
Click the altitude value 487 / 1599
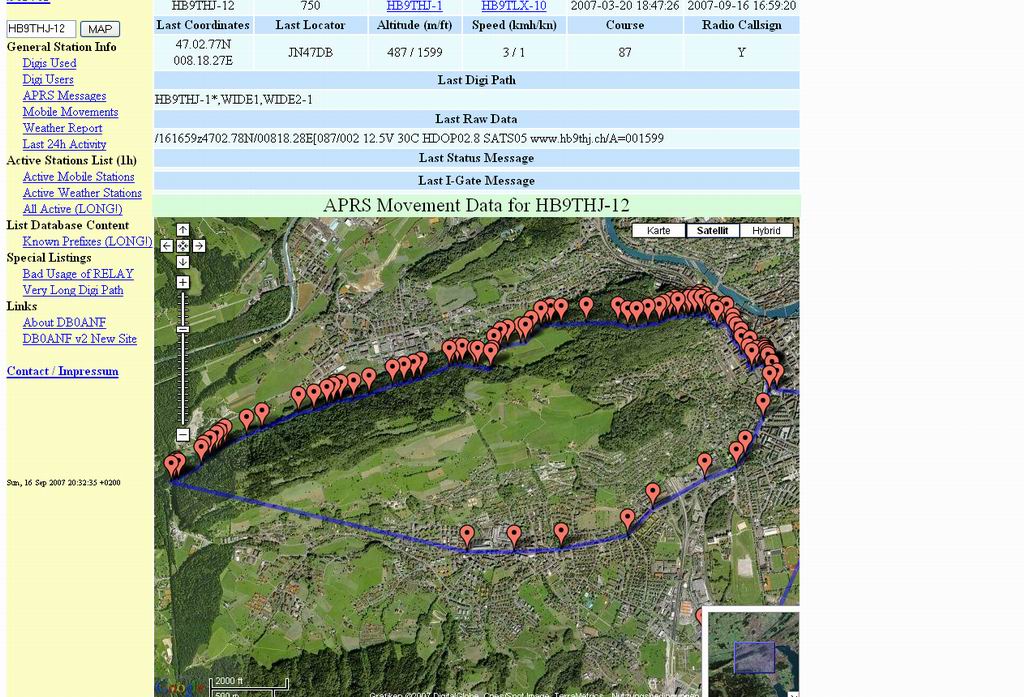414,53
